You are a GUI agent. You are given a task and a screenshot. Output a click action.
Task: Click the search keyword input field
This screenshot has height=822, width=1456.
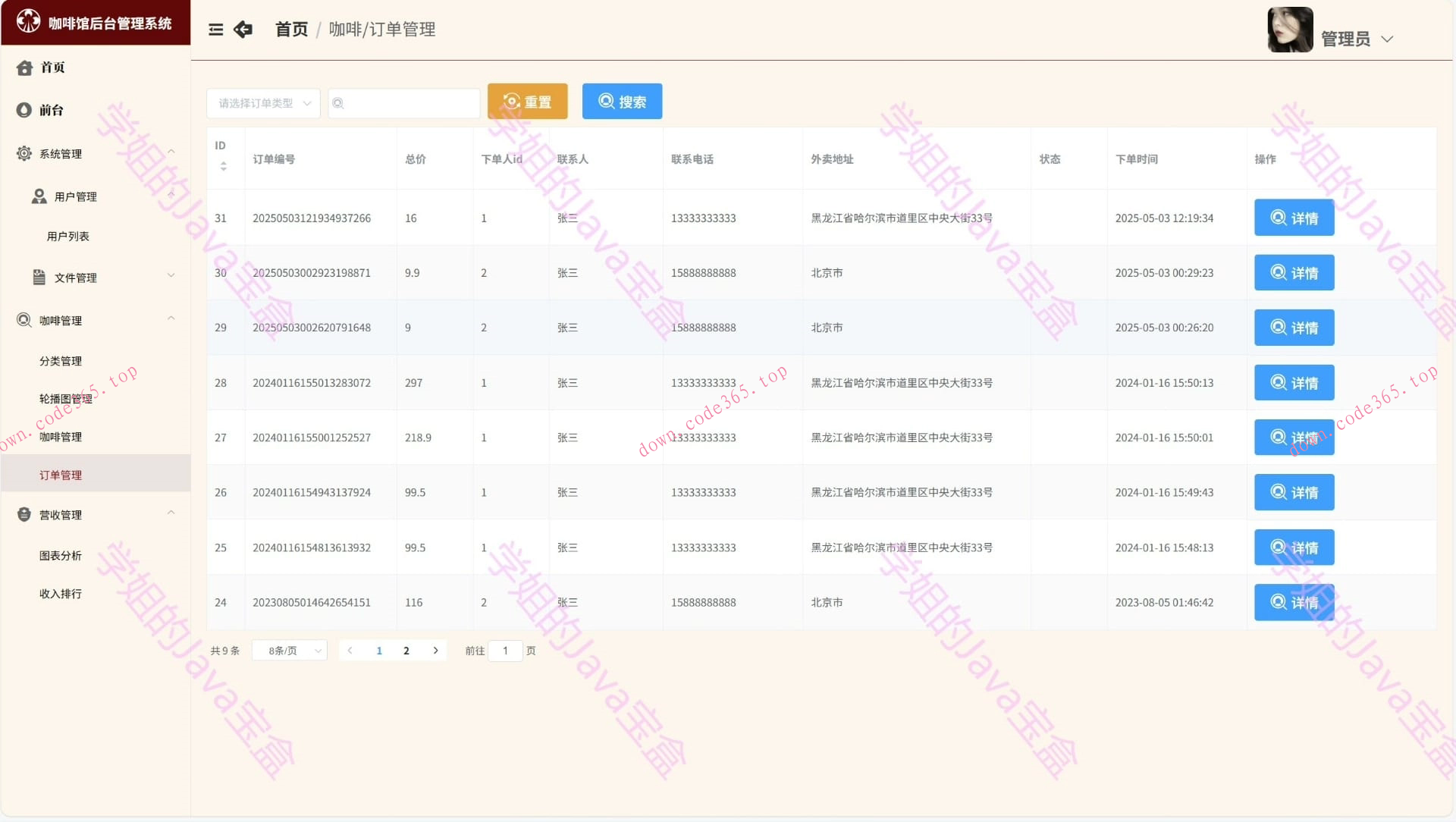409,103
